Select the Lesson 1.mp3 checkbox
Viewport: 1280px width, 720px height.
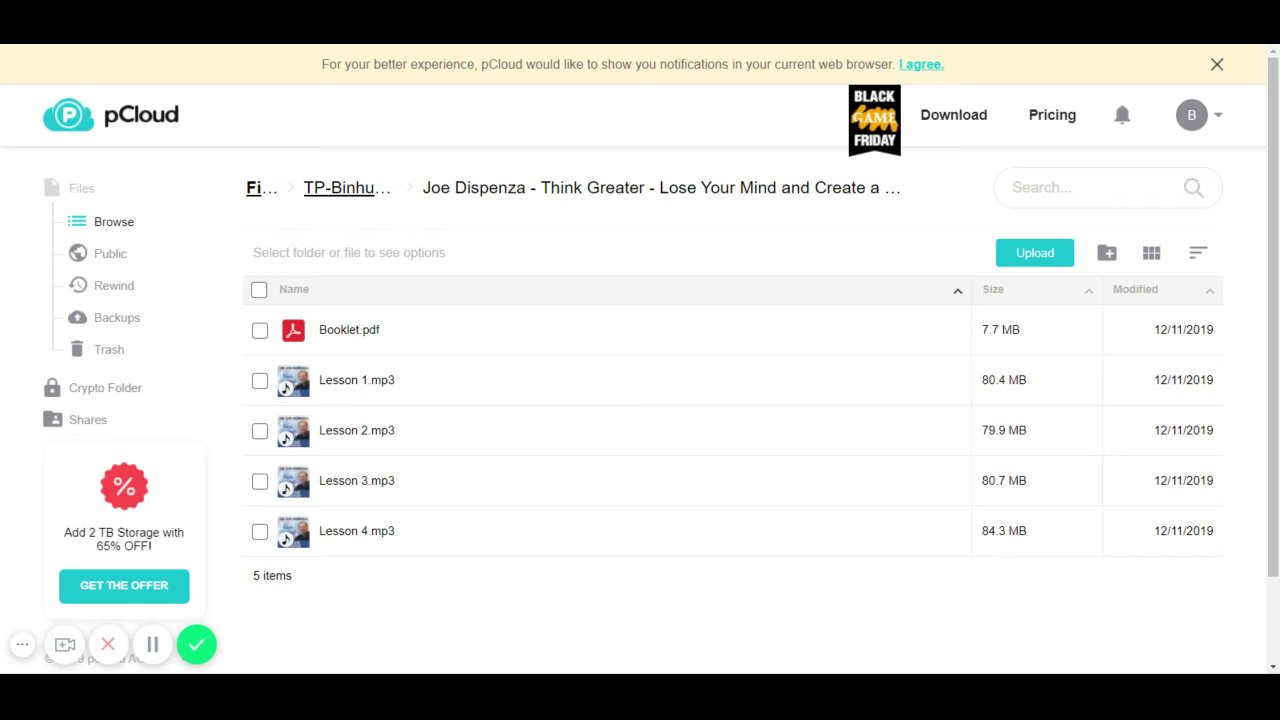[x=260, y=381]
